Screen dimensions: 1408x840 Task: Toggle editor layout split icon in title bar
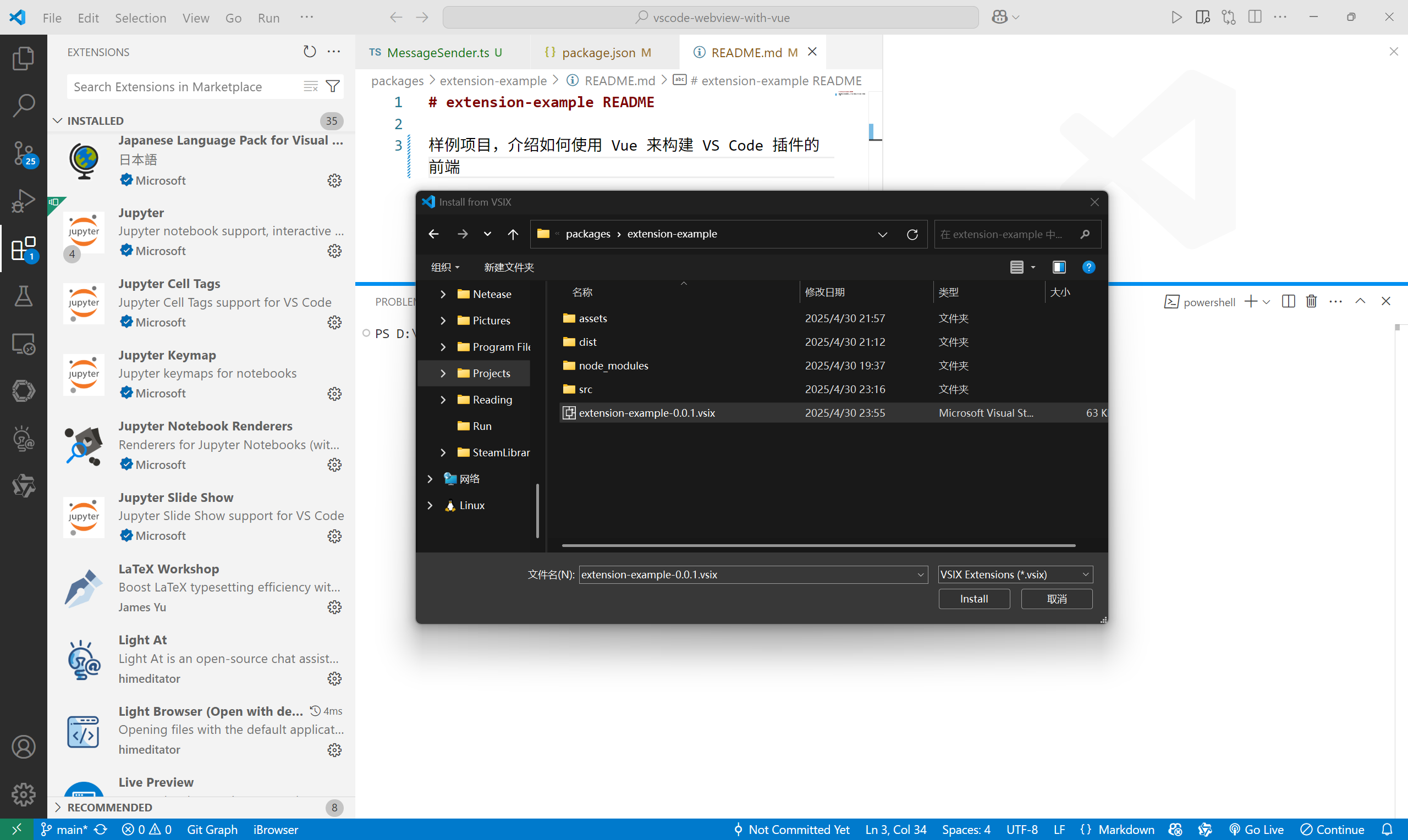tap(1255, 17)
